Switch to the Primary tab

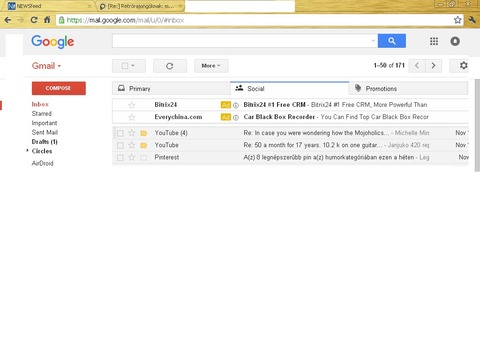pos(171,89)
